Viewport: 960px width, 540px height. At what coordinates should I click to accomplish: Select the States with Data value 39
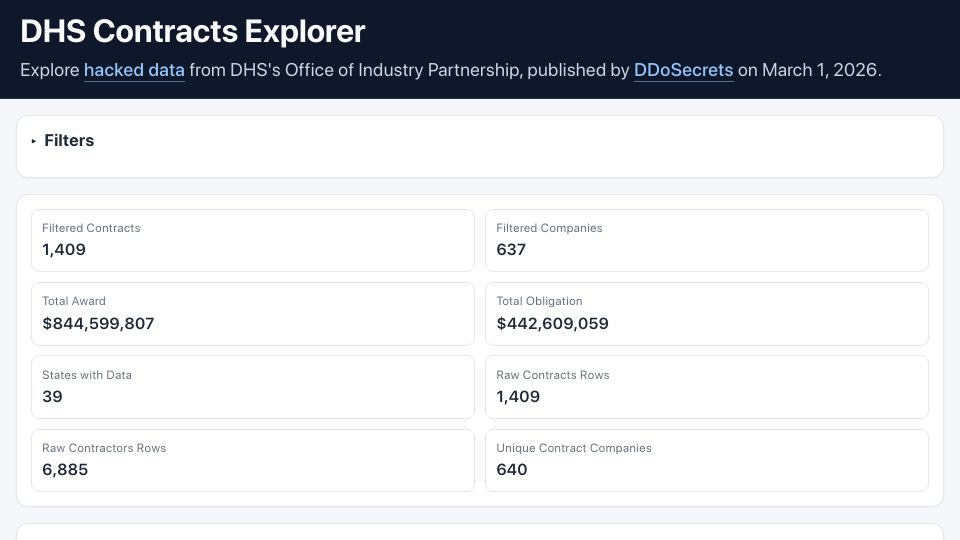coord(52,396)
